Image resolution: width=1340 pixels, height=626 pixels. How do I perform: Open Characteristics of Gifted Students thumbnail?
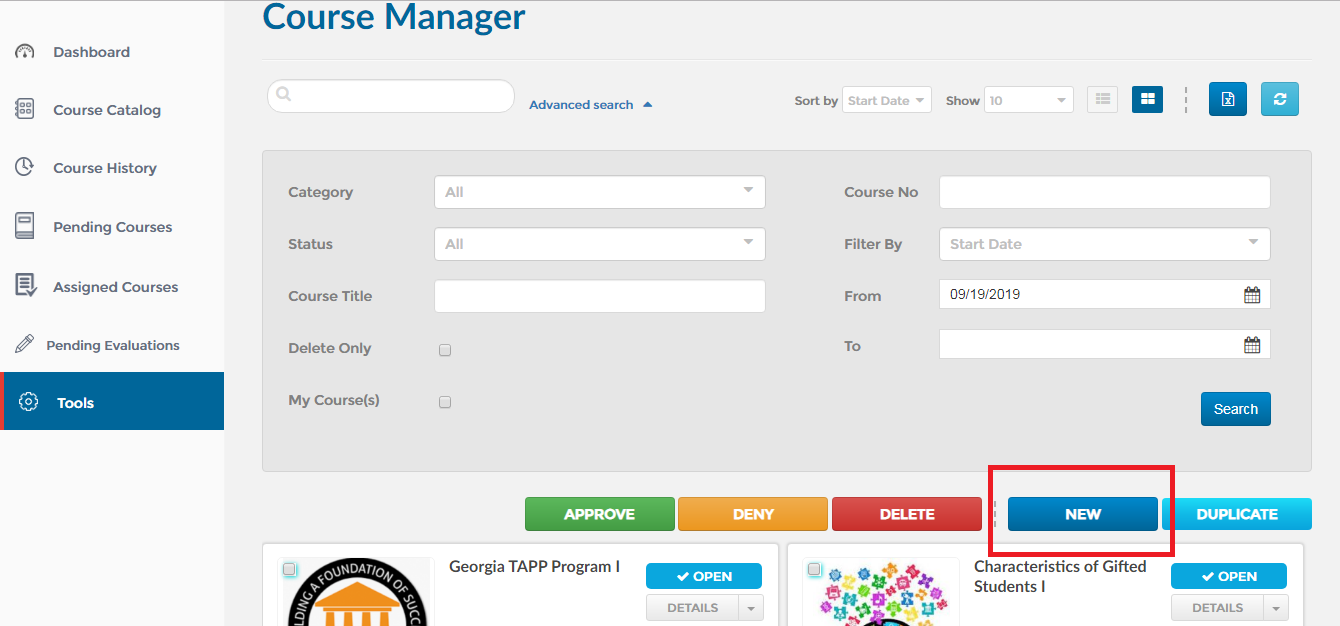tap(882, 591)
